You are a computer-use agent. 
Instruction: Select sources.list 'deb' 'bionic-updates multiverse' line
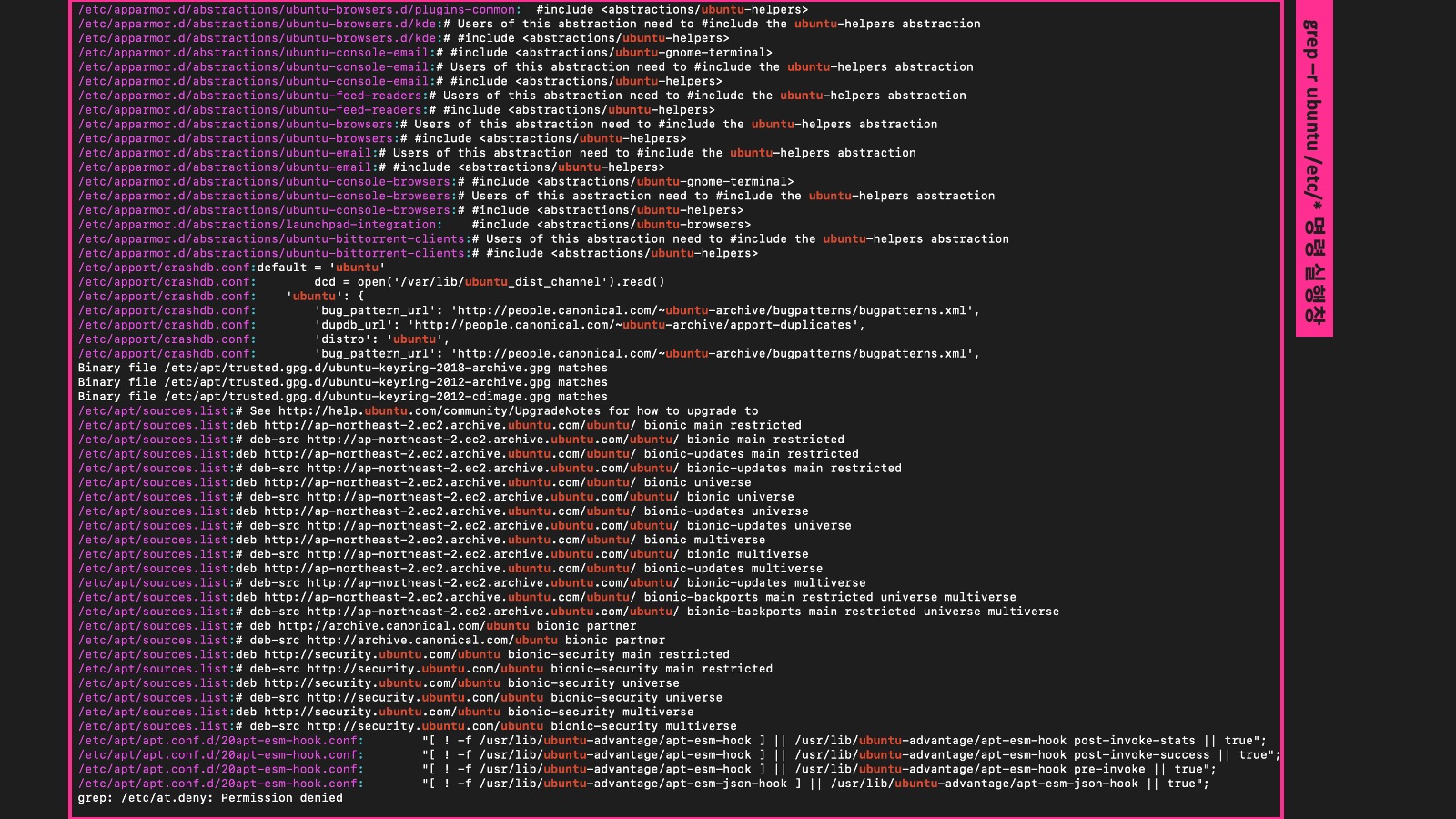tap(450, 569)
